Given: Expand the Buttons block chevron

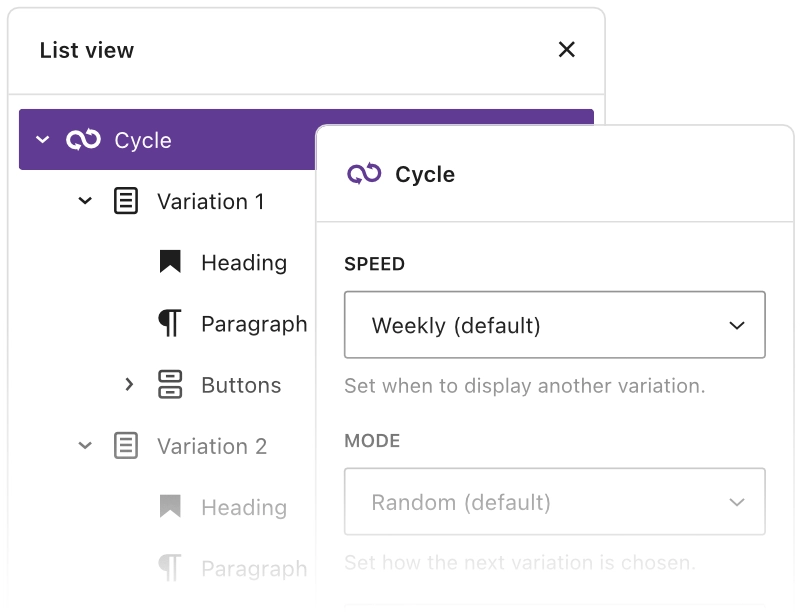Looking at the screenshot, I should 128,384.
